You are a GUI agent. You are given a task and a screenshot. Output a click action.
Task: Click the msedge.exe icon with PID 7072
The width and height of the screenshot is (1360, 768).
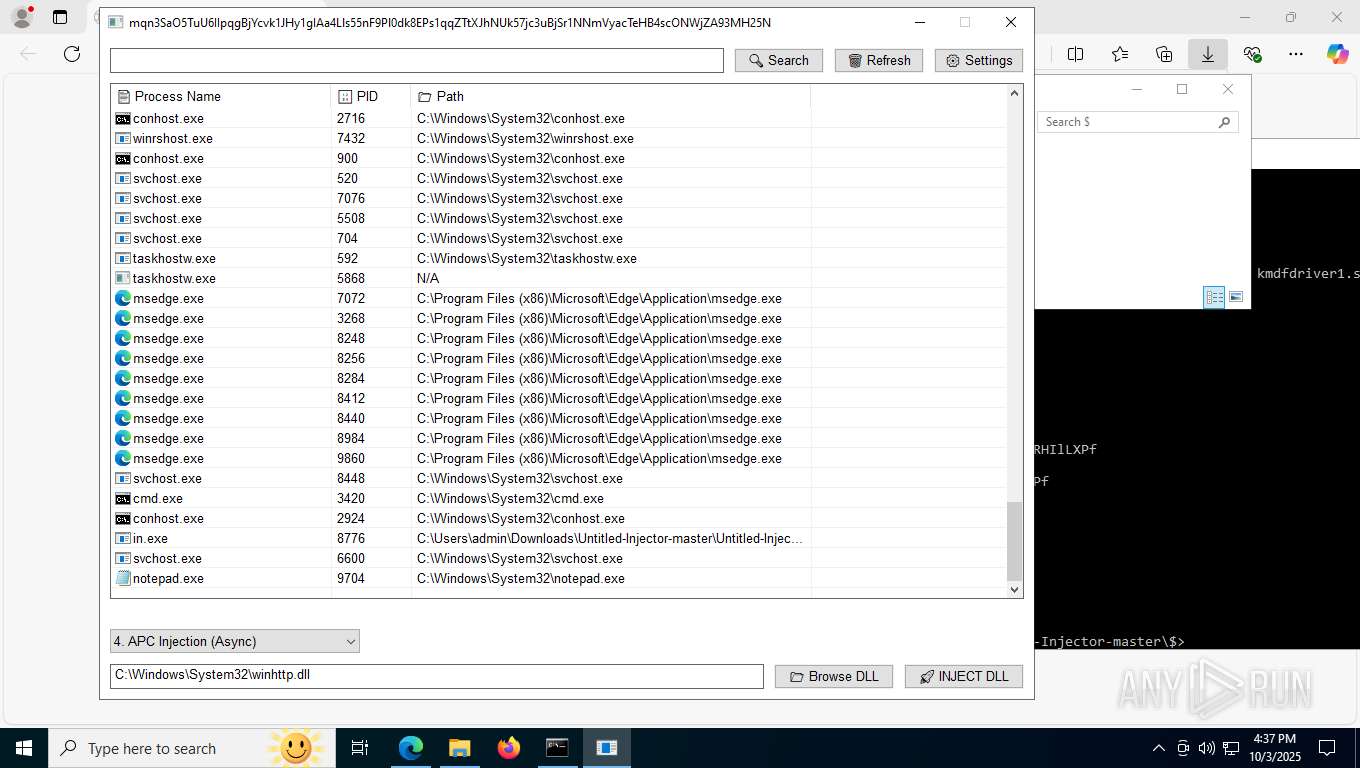123,298
